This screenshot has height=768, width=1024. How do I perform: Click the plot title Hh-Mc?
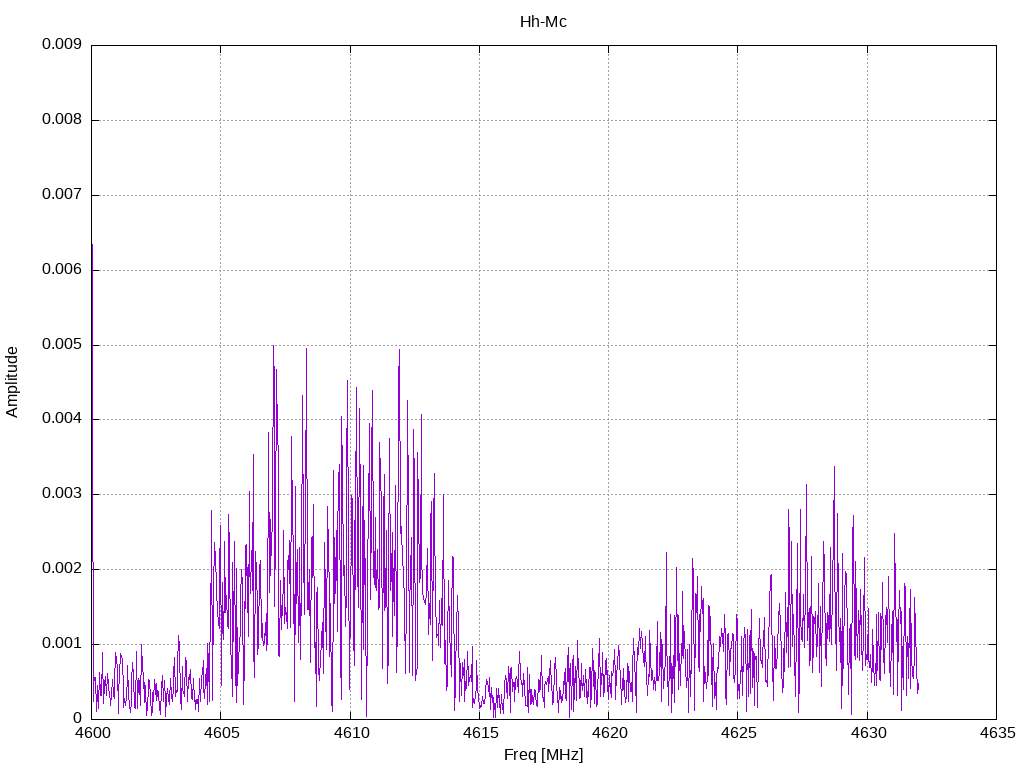pyautogui.click(x=543, y=22)
